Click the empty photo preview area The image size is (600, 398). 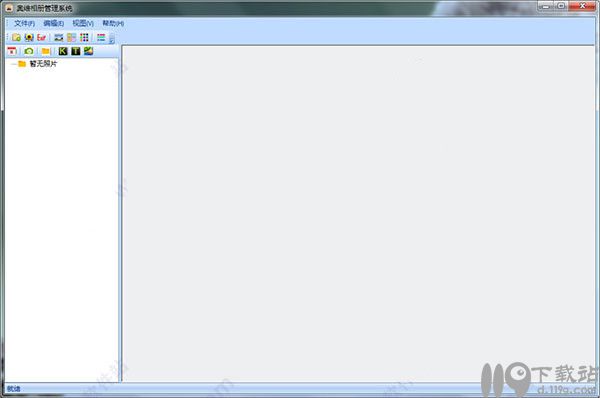point(358,214)
